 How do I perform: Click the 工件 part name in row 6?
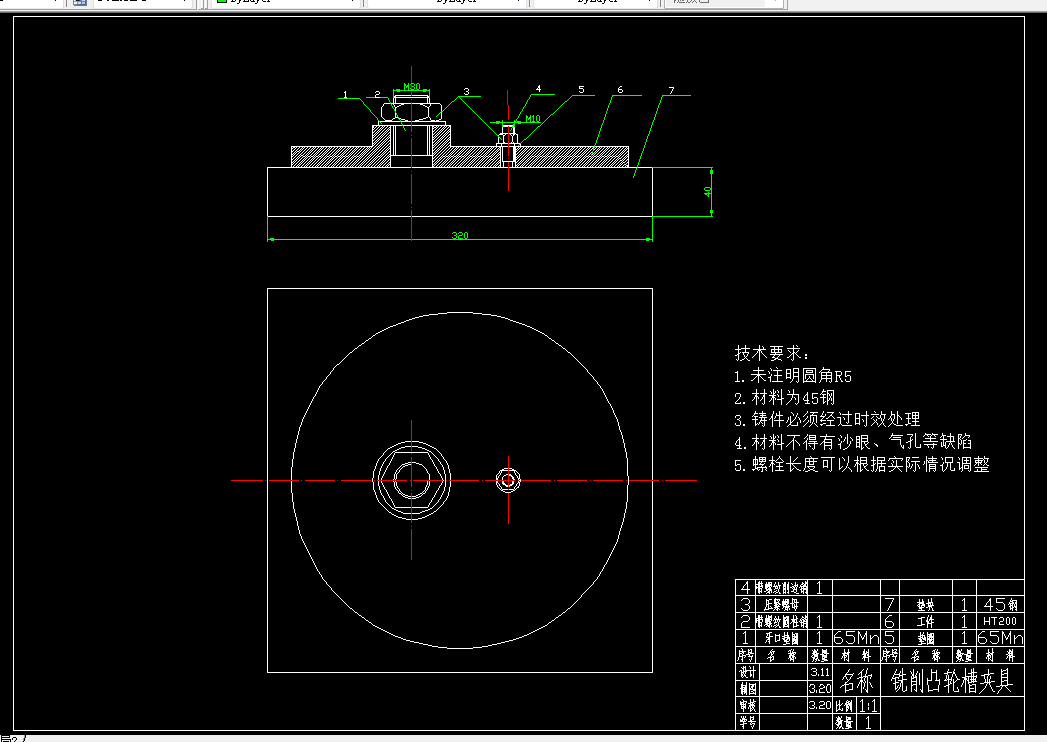[x=925, y=622]
